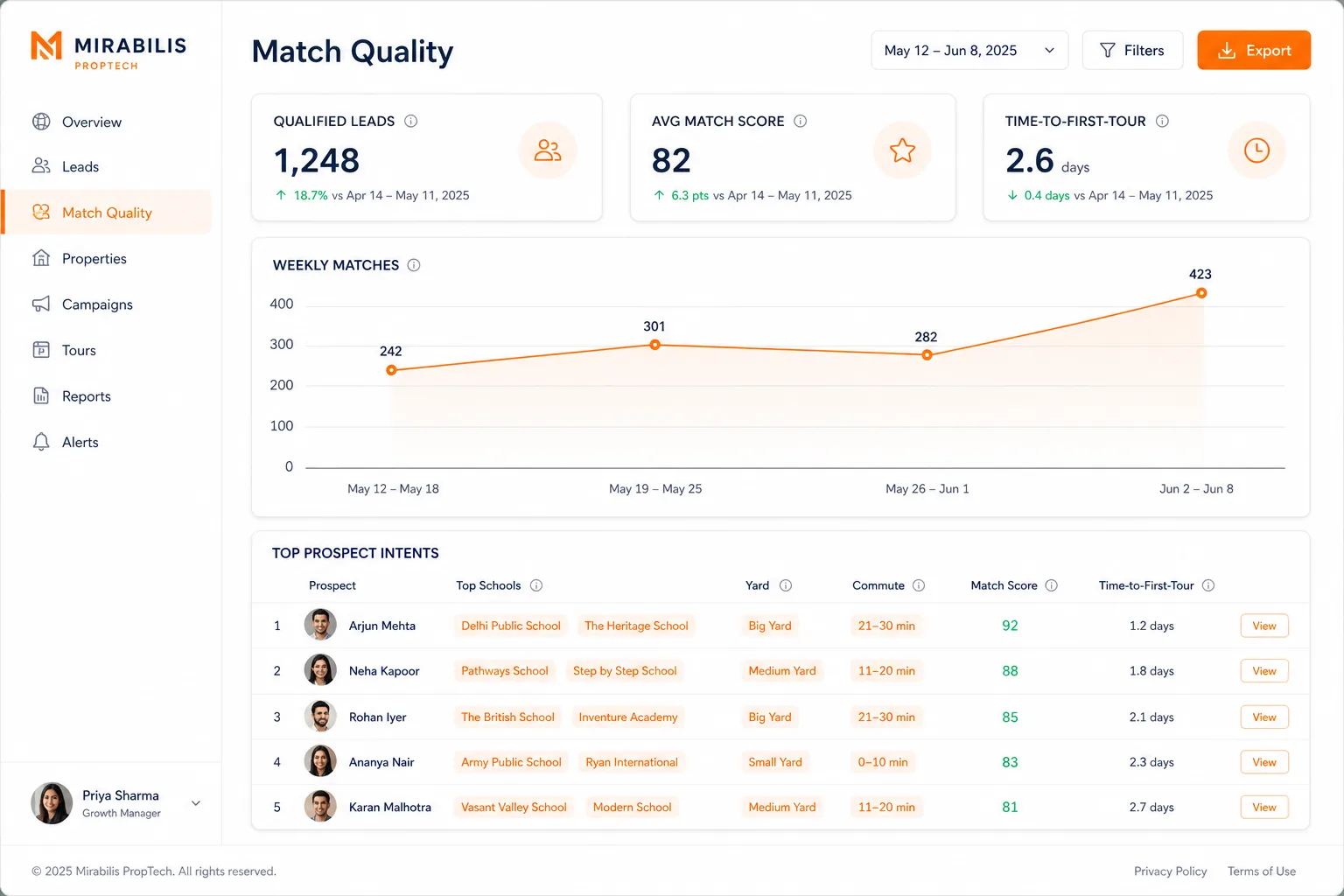
Task: Click the star icon in Avg Match Score card
Action: coord(902,150)
